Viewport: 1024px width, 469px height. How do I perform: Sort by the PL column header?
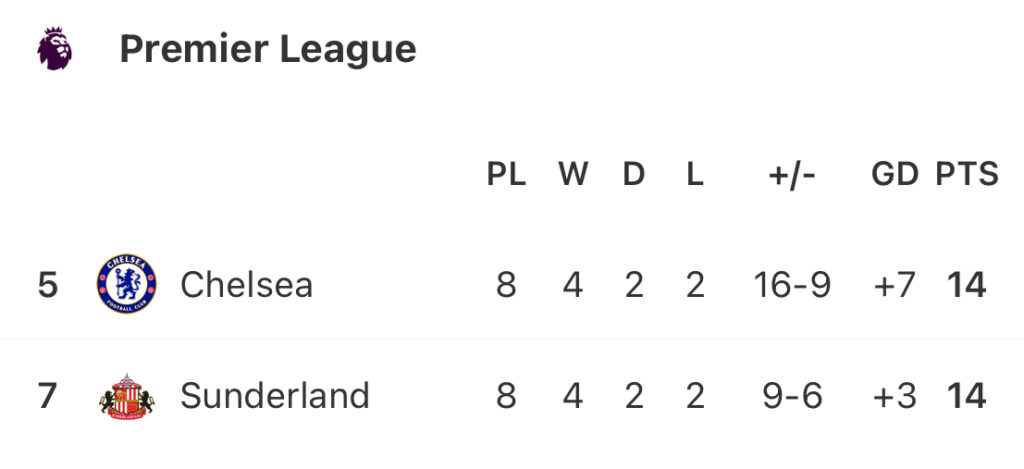506,174
